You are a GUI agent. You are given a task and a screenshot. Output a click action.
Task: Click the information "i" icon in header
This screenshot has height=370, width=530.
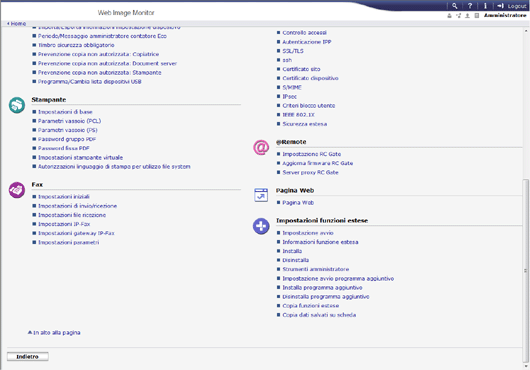[x=485, y=6]
